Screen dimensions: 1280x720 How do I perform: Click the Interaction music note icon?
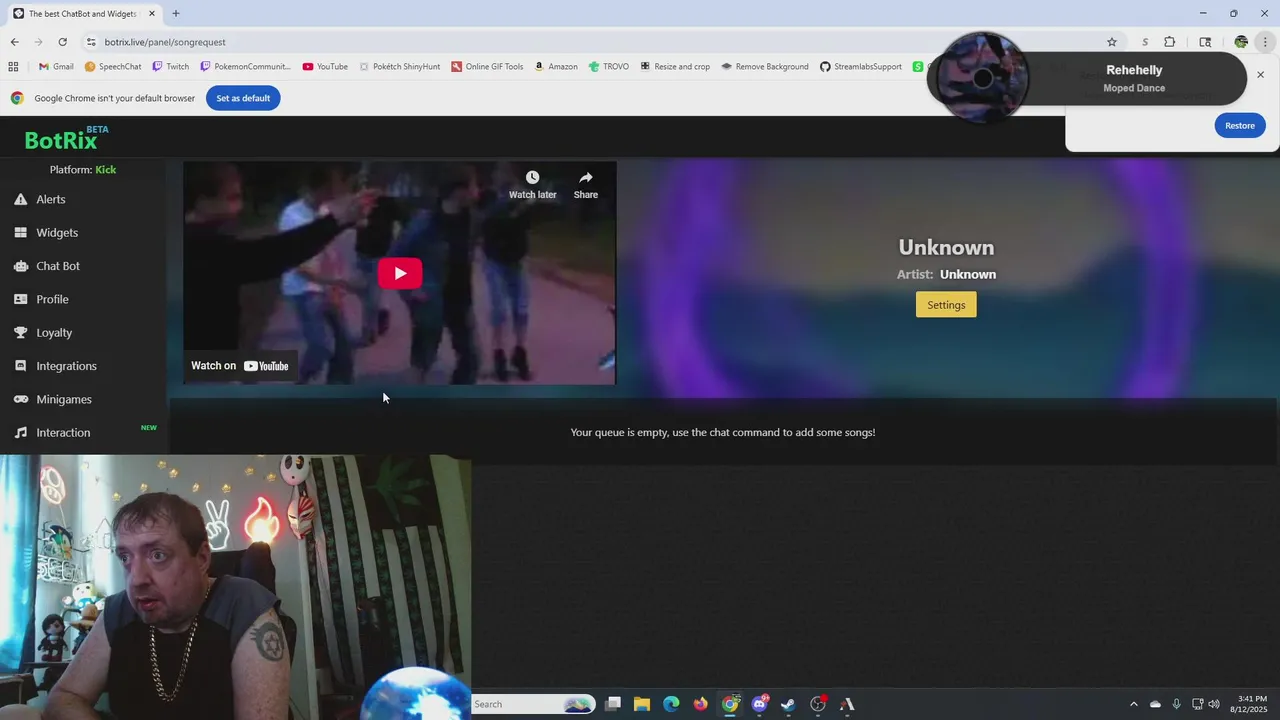[x=20, y=432]
